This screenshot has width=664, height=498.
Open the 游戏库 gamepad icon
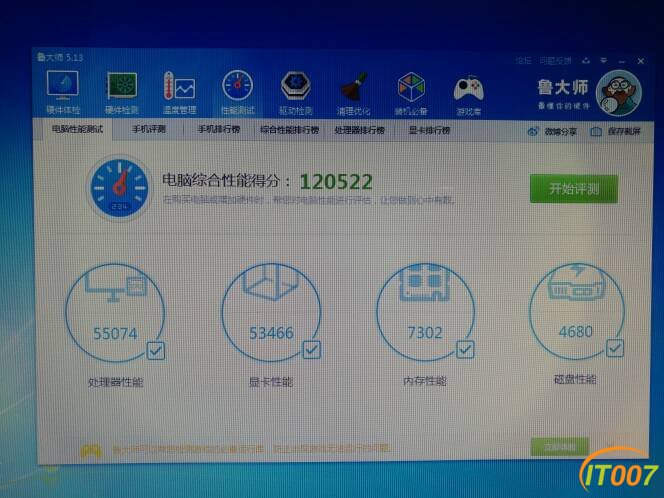[x=468, y=89]
